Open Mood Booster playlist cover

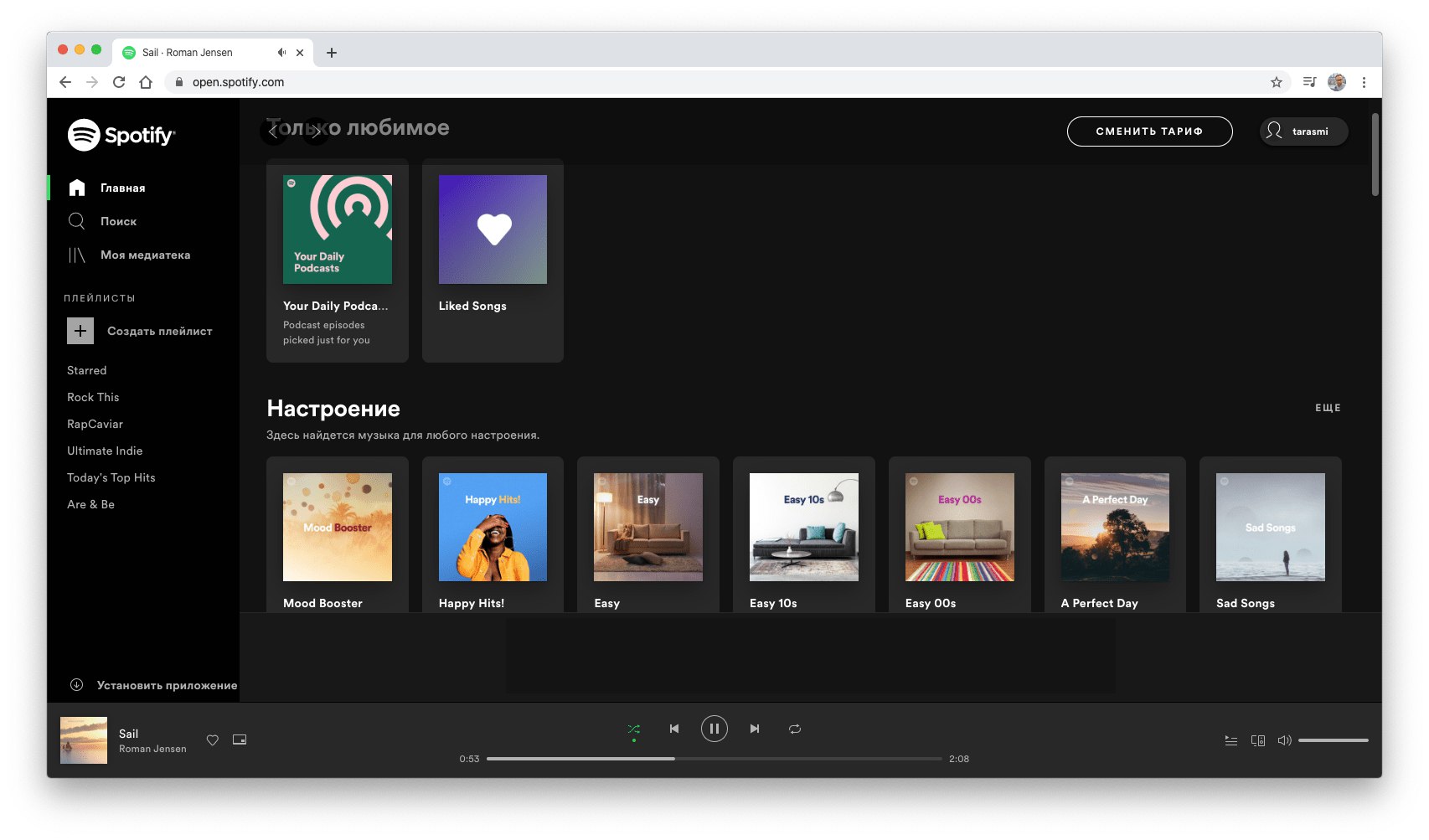click(x=338, y=527)
